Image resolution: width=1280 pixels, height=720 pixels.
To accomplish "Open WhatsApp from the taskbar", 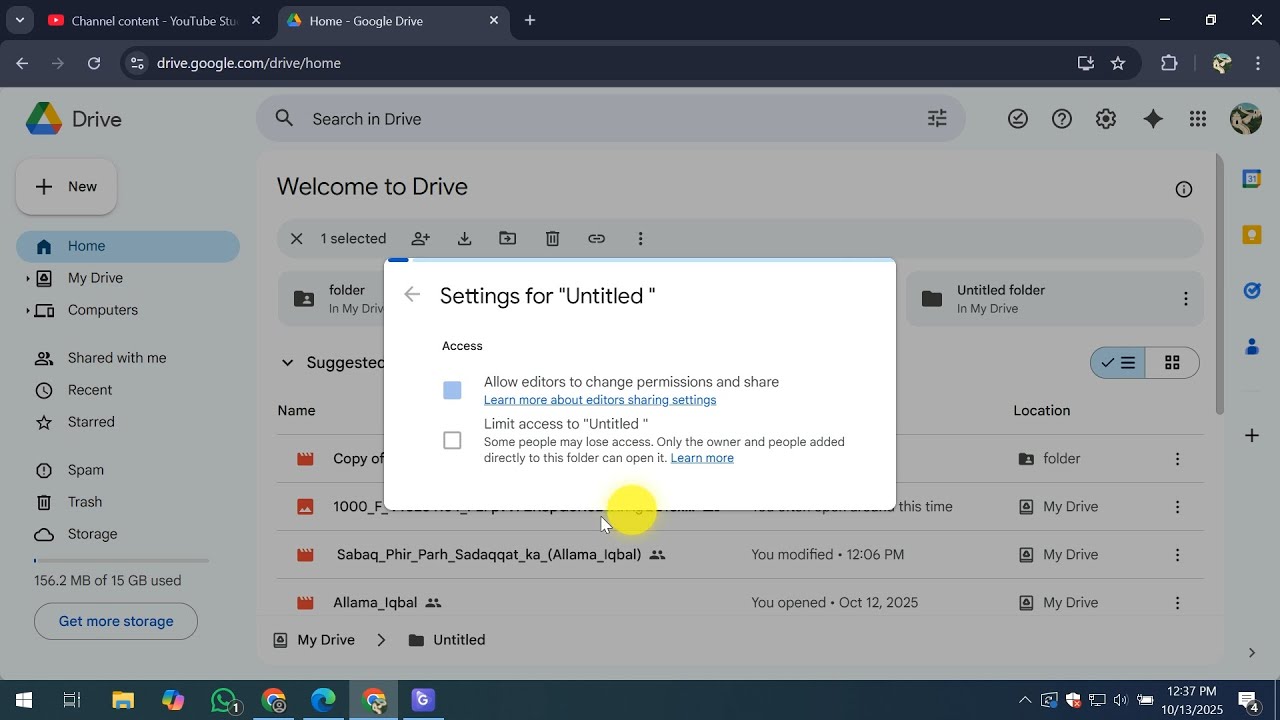I will coord(226,700).
